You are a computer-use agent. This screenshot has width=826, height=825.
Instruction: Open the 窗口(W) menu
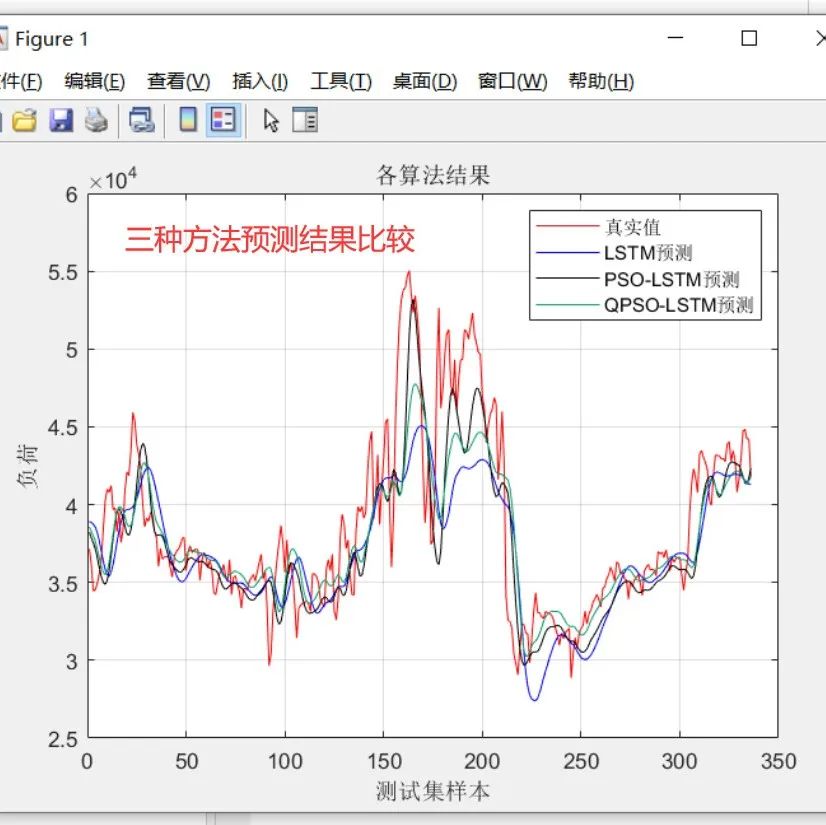tap(513, 82)
